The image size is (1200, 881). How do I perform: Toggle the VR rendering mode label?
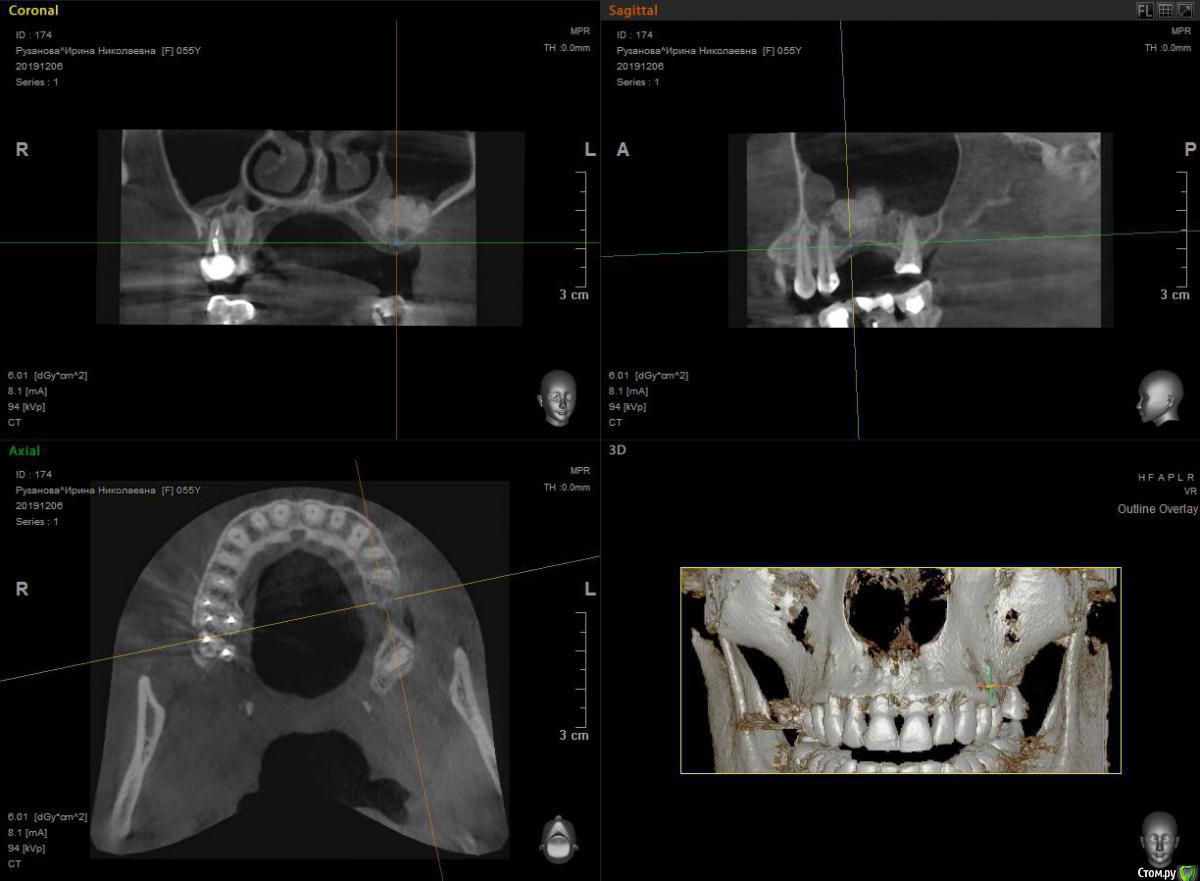tap(1189, 492)
